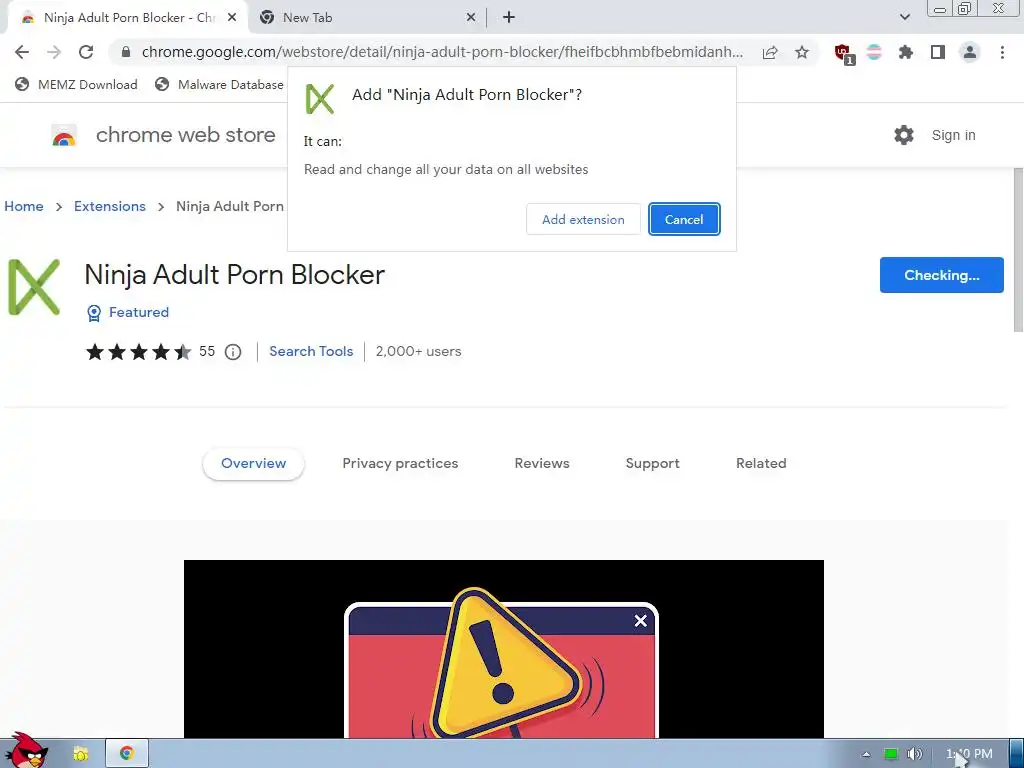Select the Ninja Adult Porn Blocker browser tab
Image resolution: width=1024 pixels, height=768 pixels.
tap(128, 18)
